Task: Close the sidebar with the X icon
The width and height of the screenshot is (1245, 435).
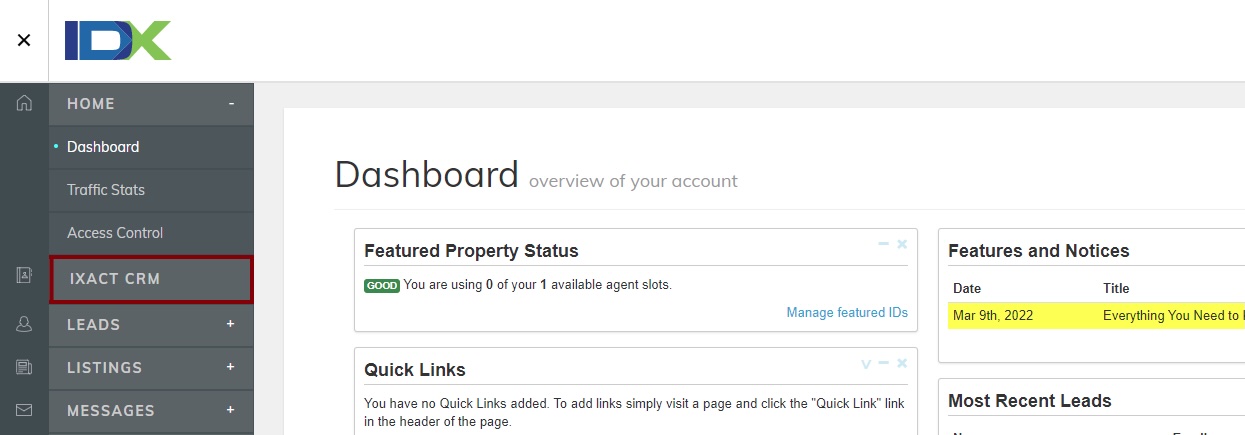Action: pyautogui.click(x=24, y=40)
